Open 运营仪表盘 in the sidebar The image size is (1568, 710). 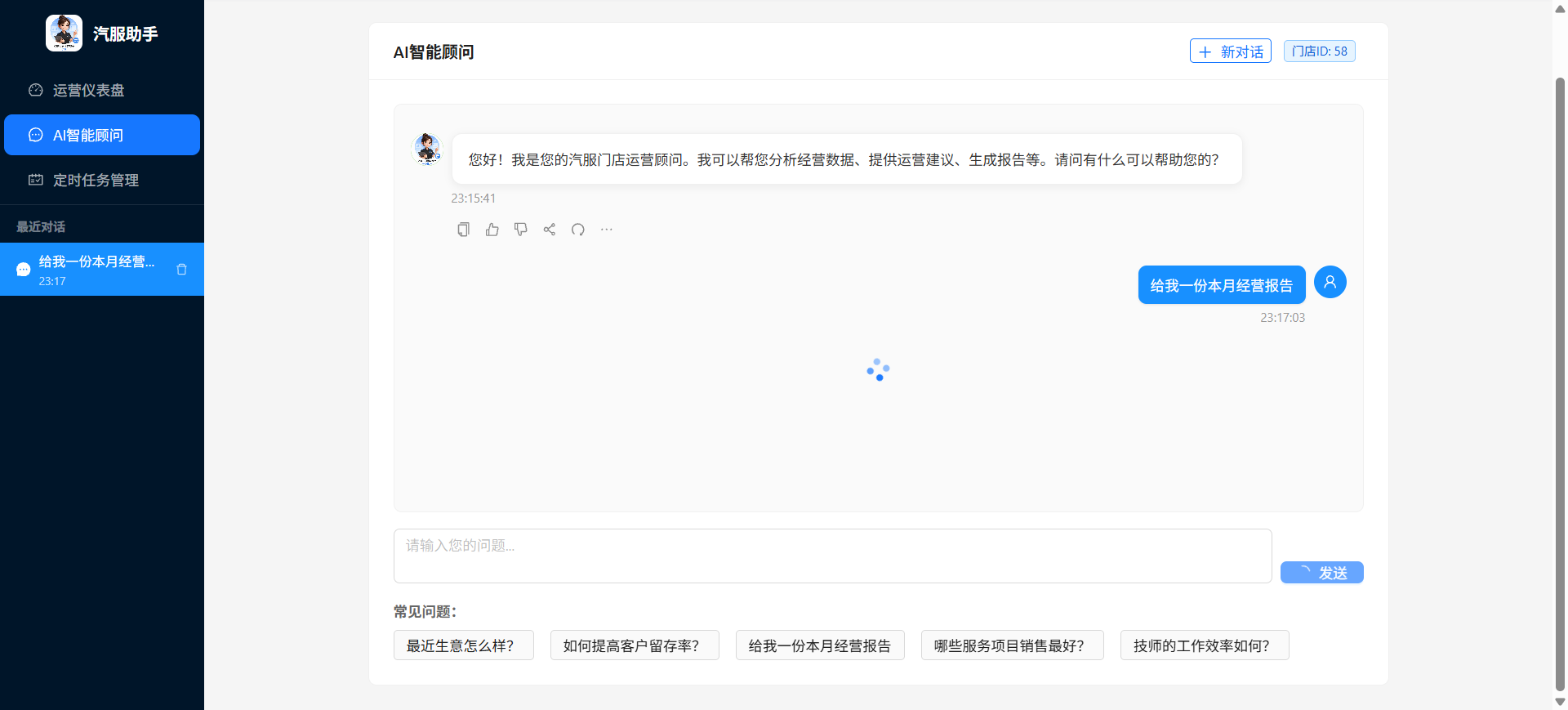(102, 90)
